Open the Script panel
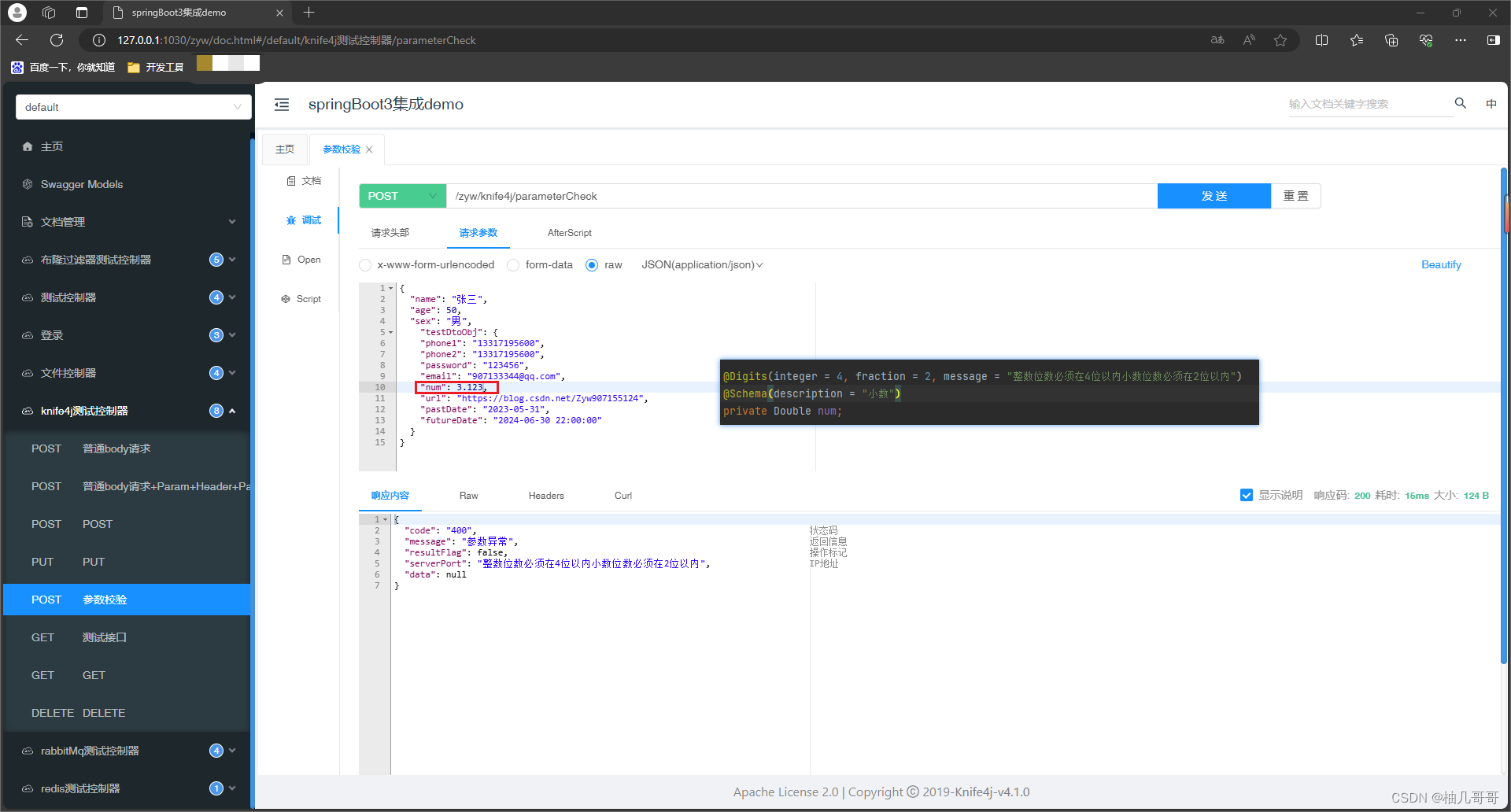Image resolution: width=1511 pixels, height=812 pixels. pyautogui.click(x=301, y=299)
